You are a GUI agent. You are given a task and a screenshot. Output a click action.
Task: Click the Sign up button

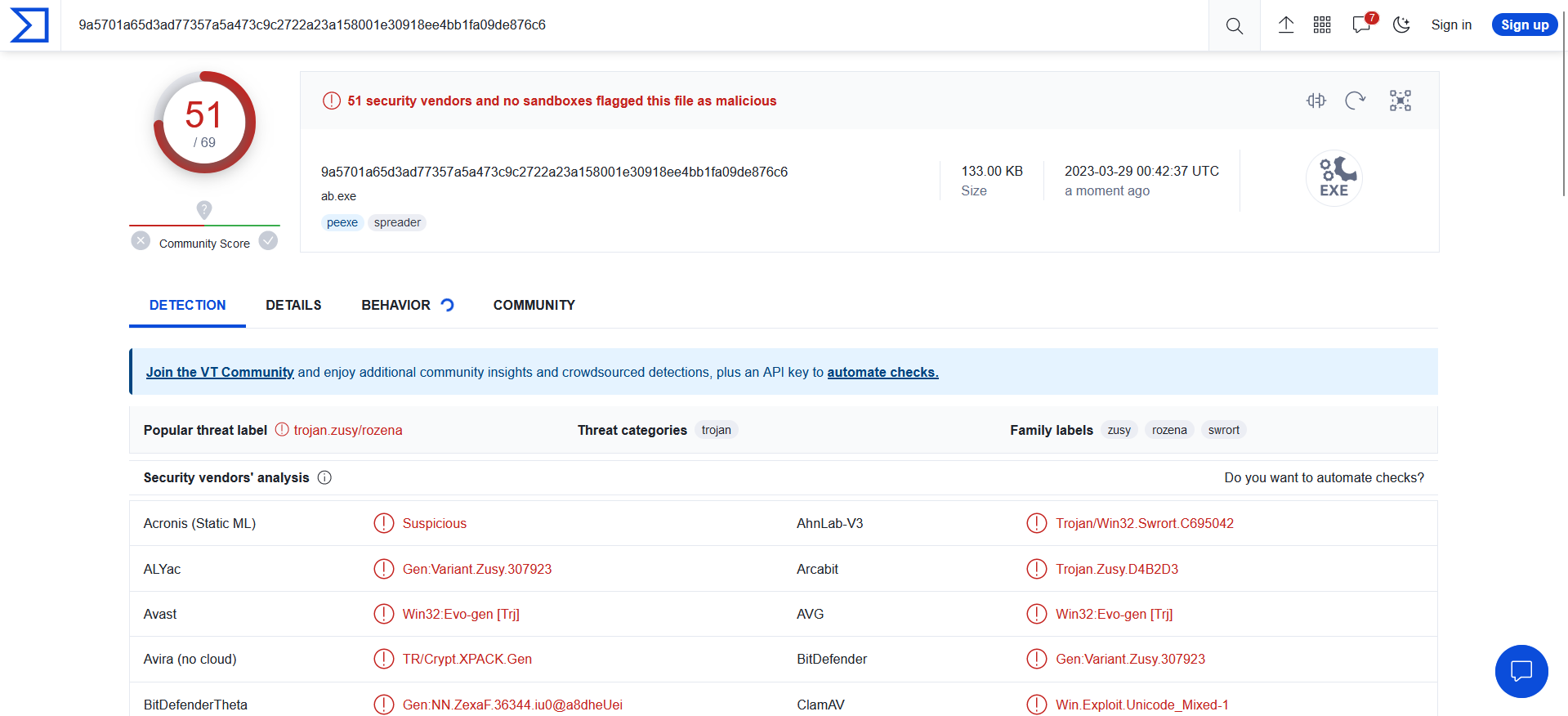click(1525, 25)
